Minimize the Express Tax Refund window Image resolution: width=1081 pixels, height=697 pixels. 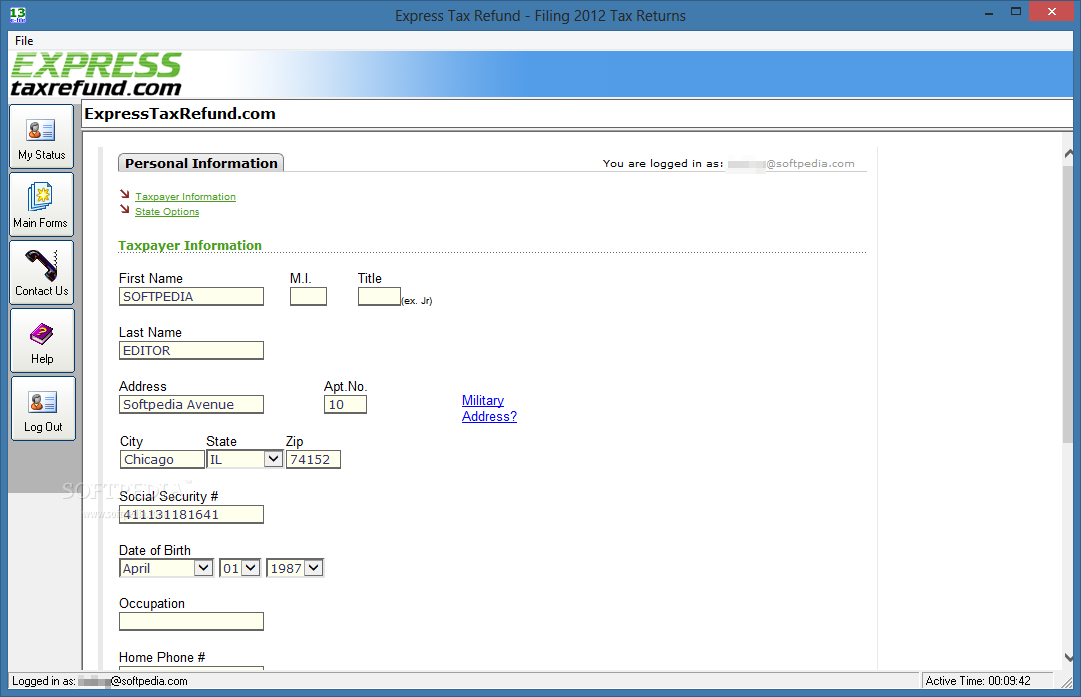[x=989, y=12]
